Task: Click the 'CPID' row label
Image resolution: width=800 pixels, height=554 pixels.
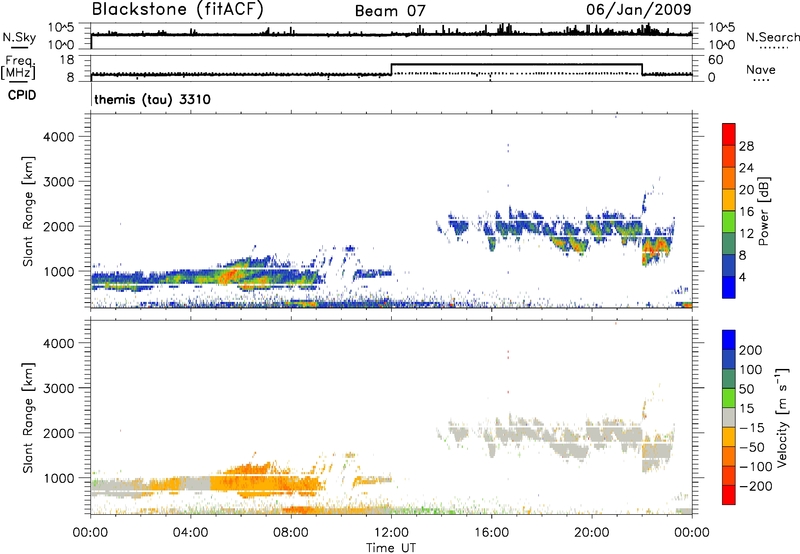Action: tap(22, 95)
